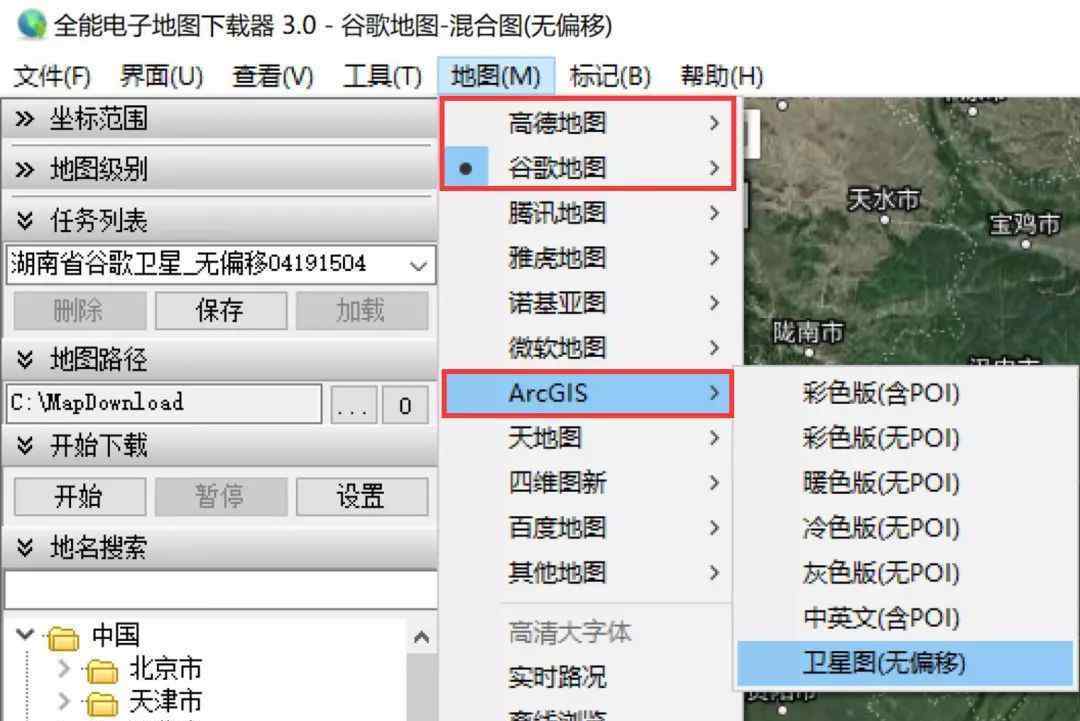The width and height of the screenshot is (1080, 721).
Task: Open the 天地图 submenu
Action: (588, 438)
